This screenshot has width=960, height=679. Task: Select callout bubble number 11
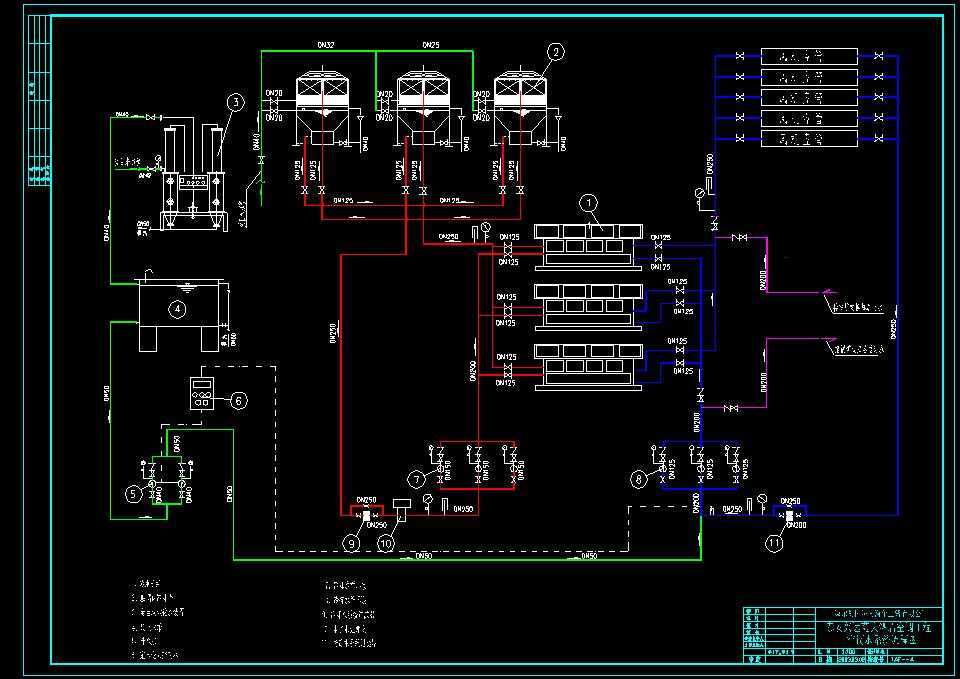[774, 542]
